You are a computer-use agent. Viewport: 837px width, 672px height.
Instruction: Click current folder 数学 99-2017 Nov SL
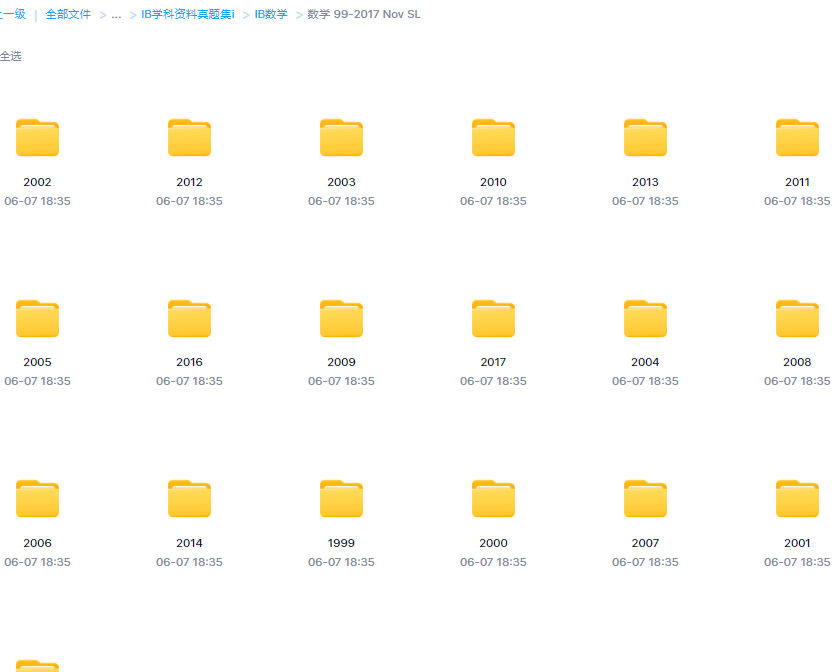tap(364, 14)
